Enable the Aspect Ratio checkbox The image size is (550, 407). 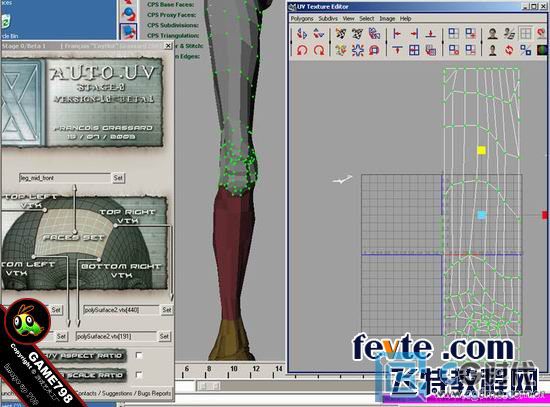point(139,355)
